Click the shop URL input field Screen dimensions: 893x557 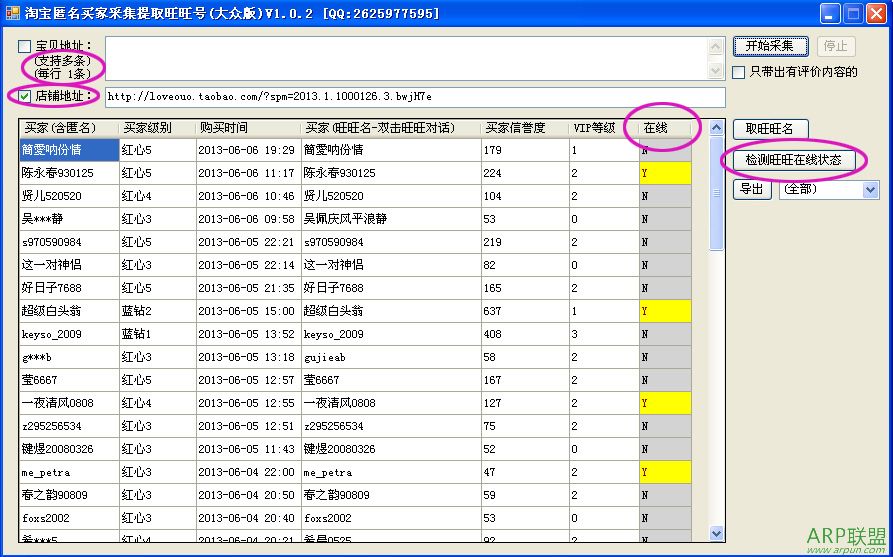coord(414,97)
